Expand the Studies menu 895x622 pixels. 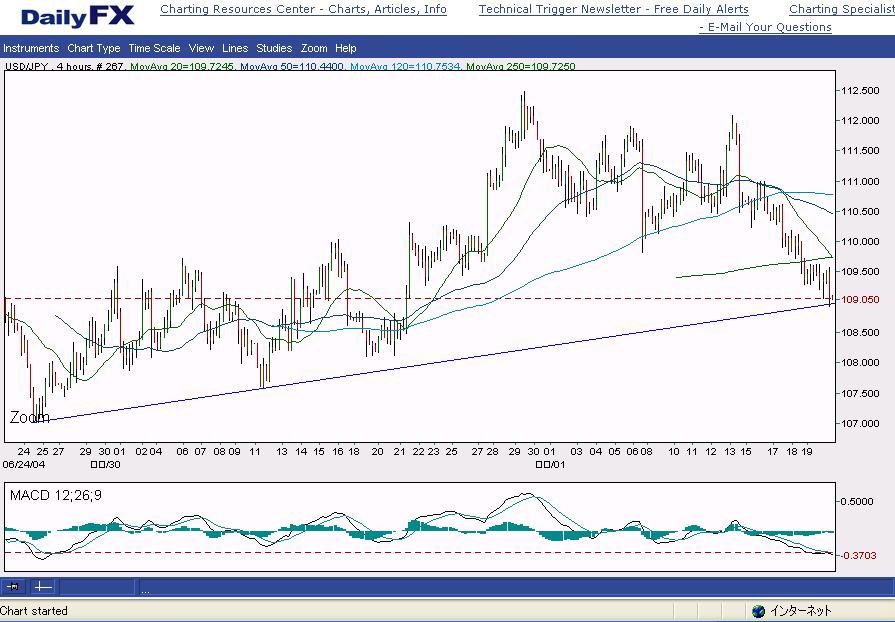click(x=274, y=48)
